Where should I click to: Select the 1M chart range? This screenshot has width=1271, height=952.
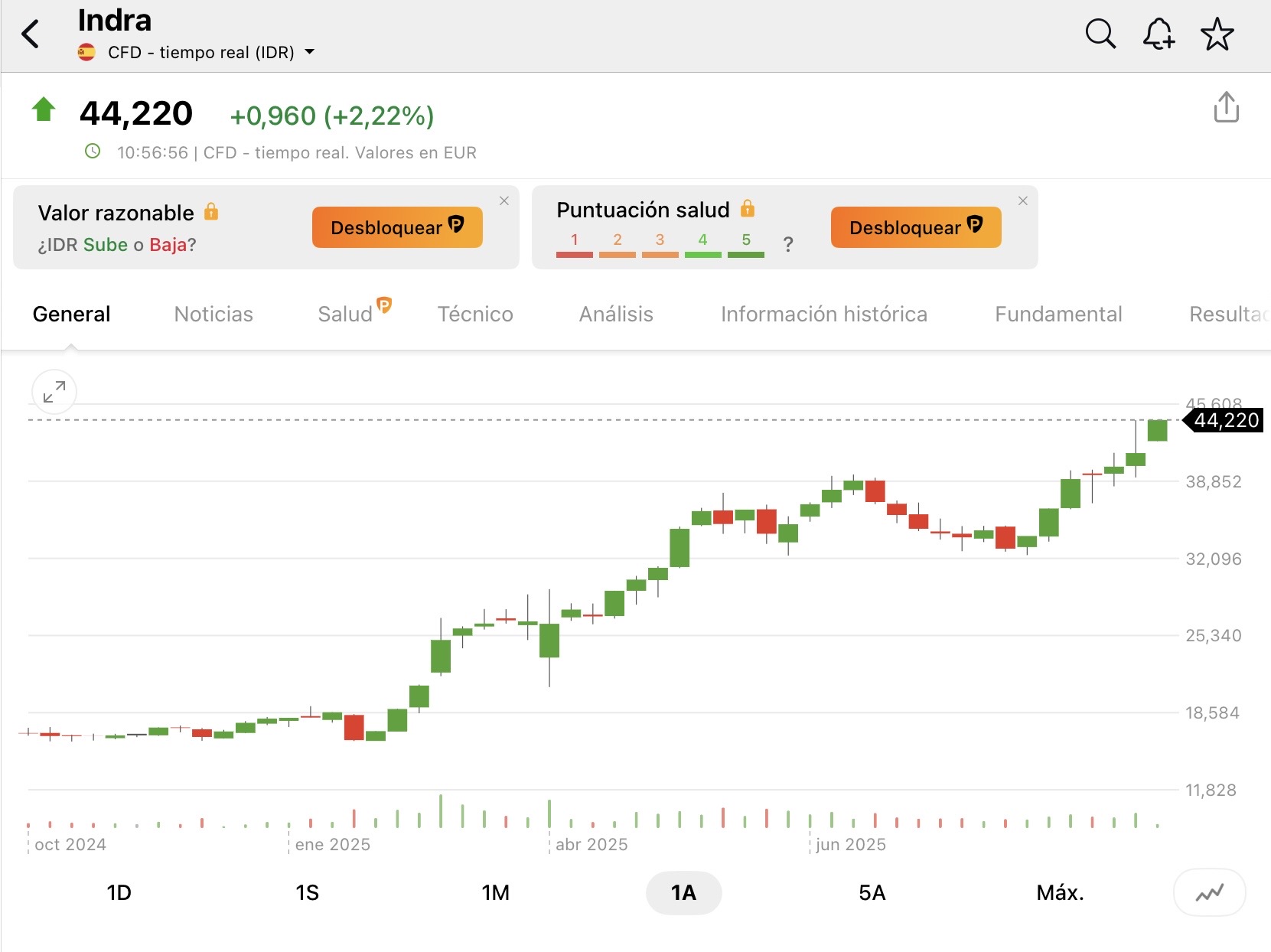(496, 893)
